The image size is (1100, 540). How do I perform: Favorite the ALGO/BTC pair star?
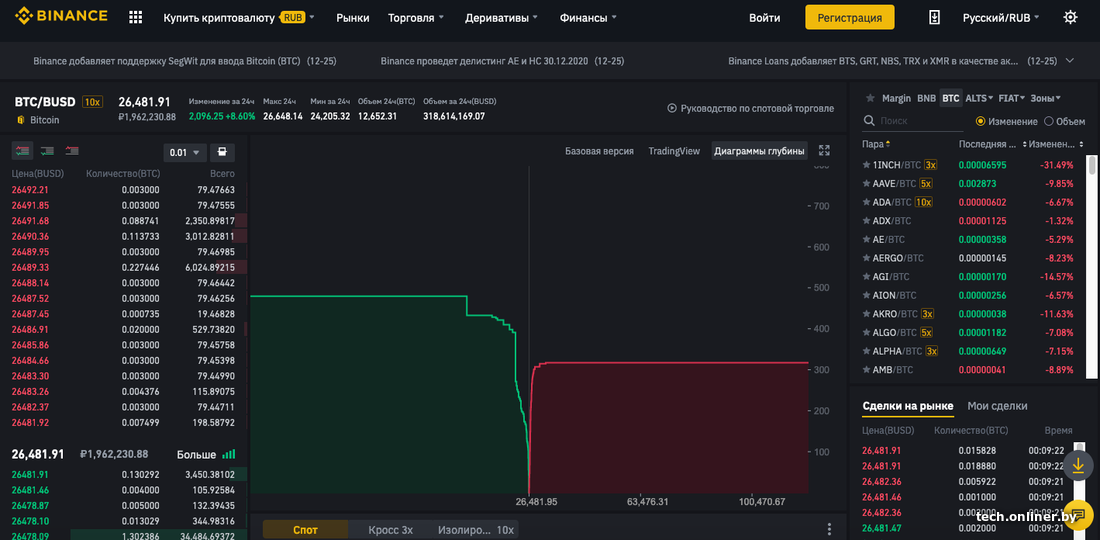click(866, 332)
